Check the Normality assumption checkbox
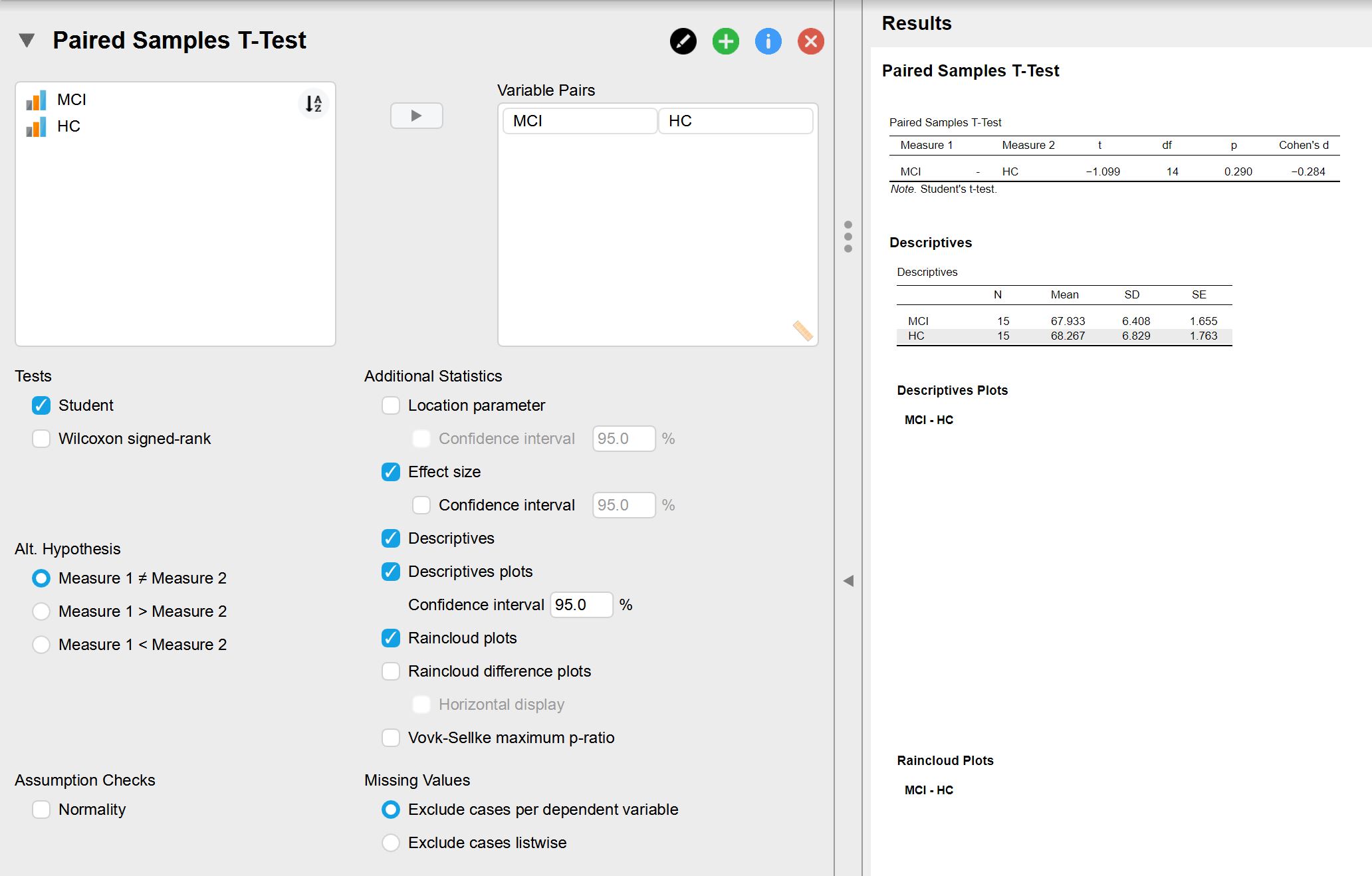This screenshot has width=1372, height=876. (41, 810)
